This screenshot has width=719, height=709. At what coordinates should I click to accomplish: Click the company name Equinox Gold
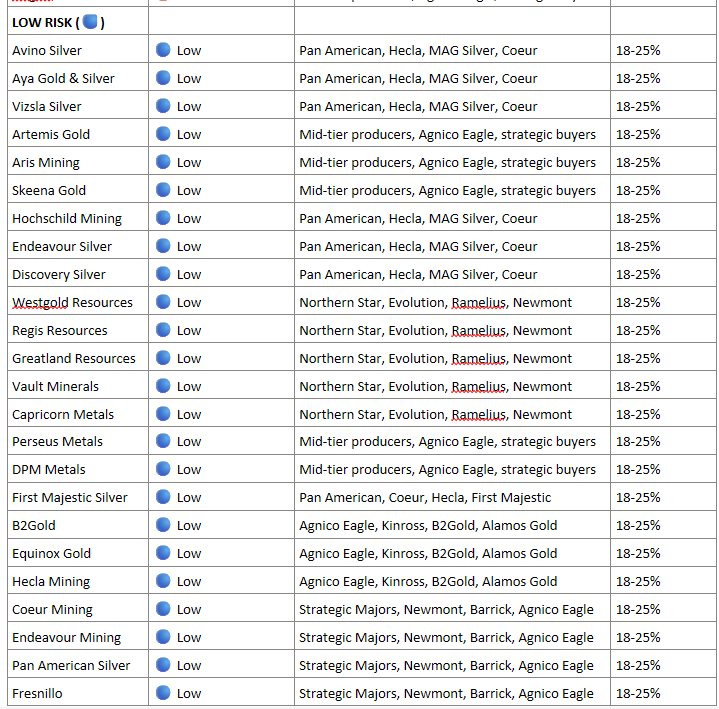coord(51,553)
